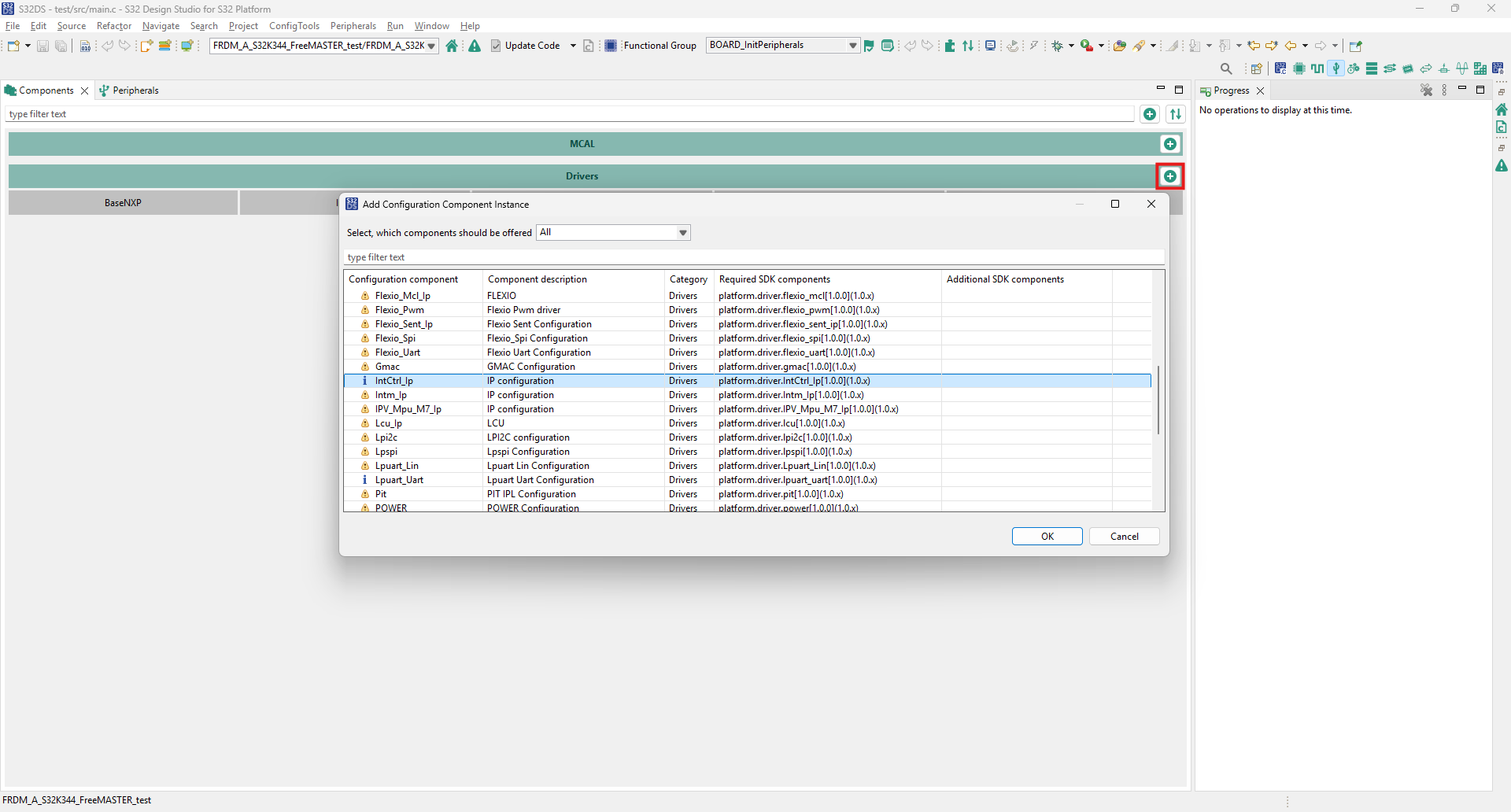
Task: Select the Flexio_Spi component row
Action: (x=748, y=338)
